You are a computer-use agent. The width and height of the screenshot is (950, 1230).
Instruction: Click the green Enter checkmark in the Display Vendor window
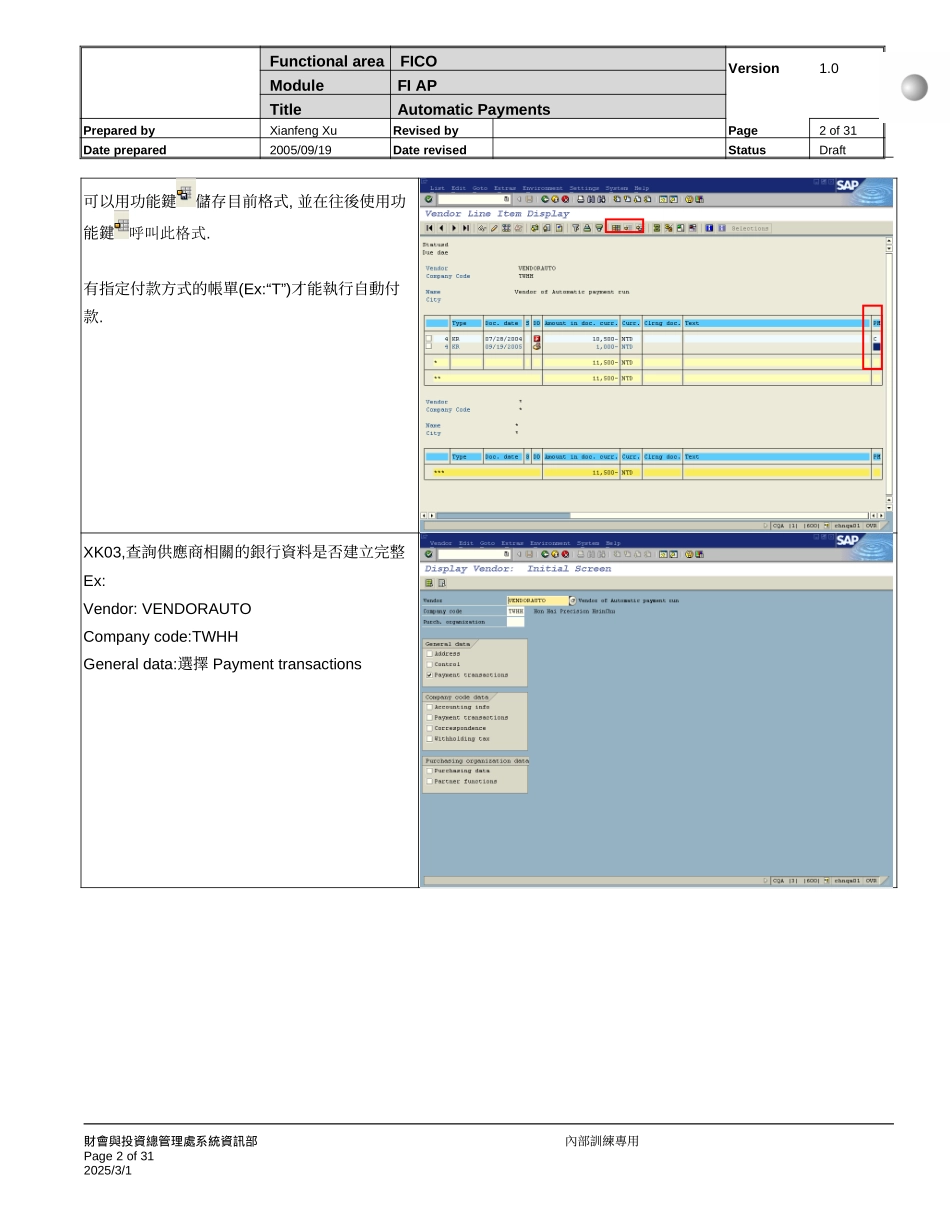[x=429, y=554]
